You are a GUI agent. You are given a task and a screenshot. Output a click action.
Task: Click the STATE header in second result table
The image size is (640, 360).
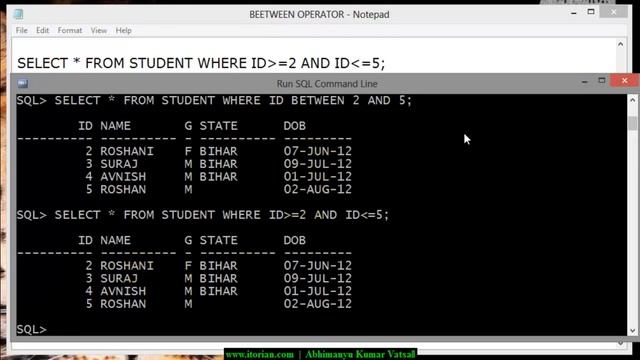(218, 240)
